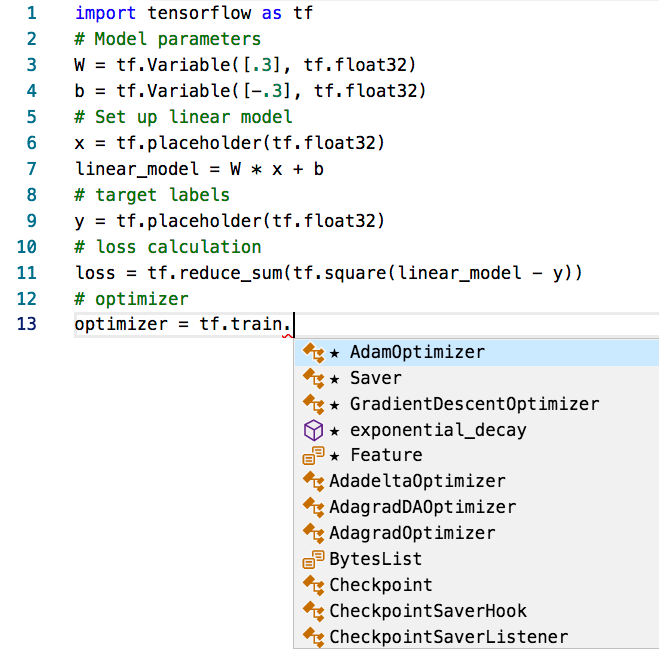Pick CheckpointSaverHook from the list
Screen dimensions: 659x653
tap(477, 611)
